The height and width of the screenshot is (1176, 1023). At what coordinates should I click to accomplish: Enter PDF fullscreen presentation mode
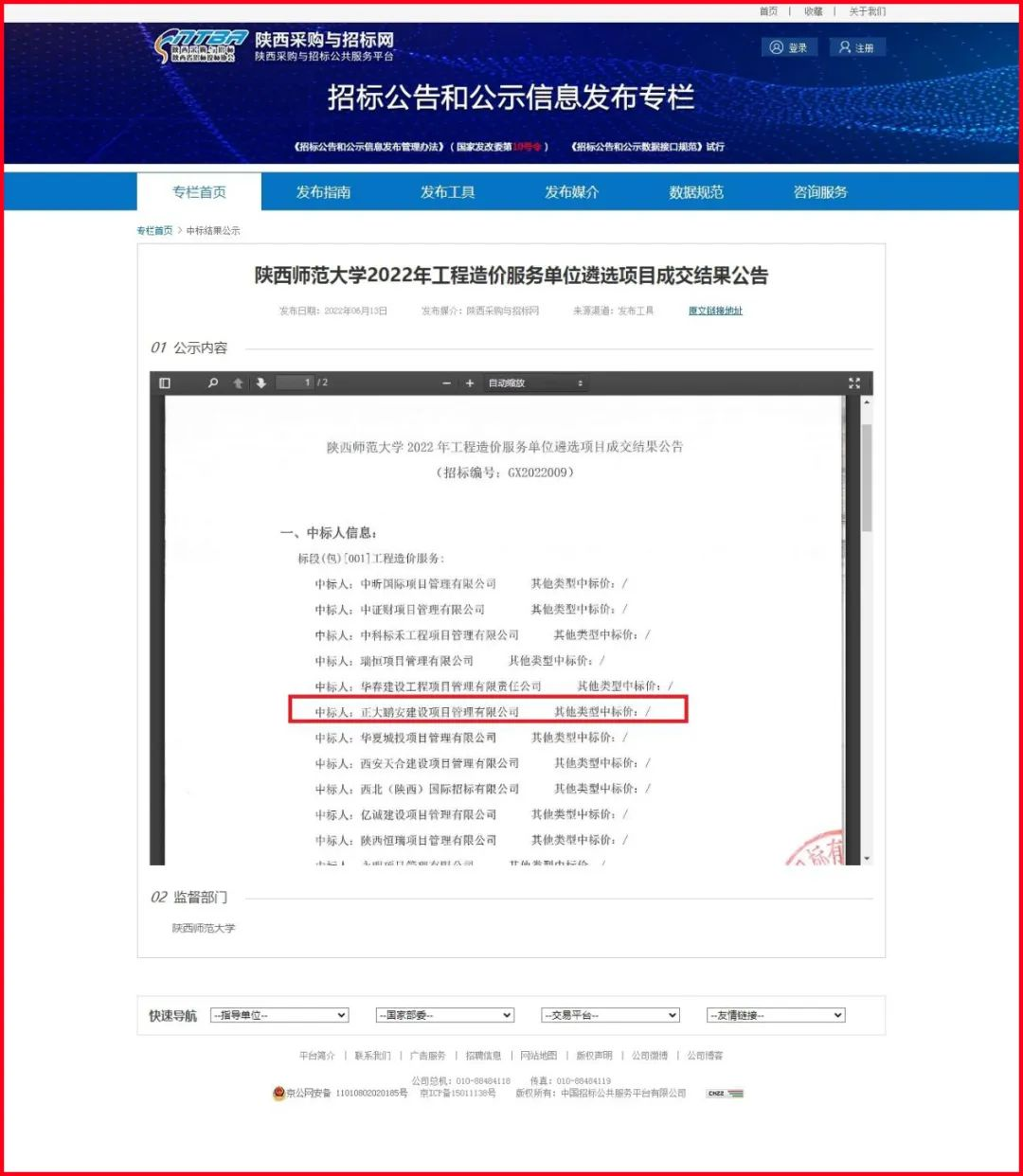click(x=853, y=383)
